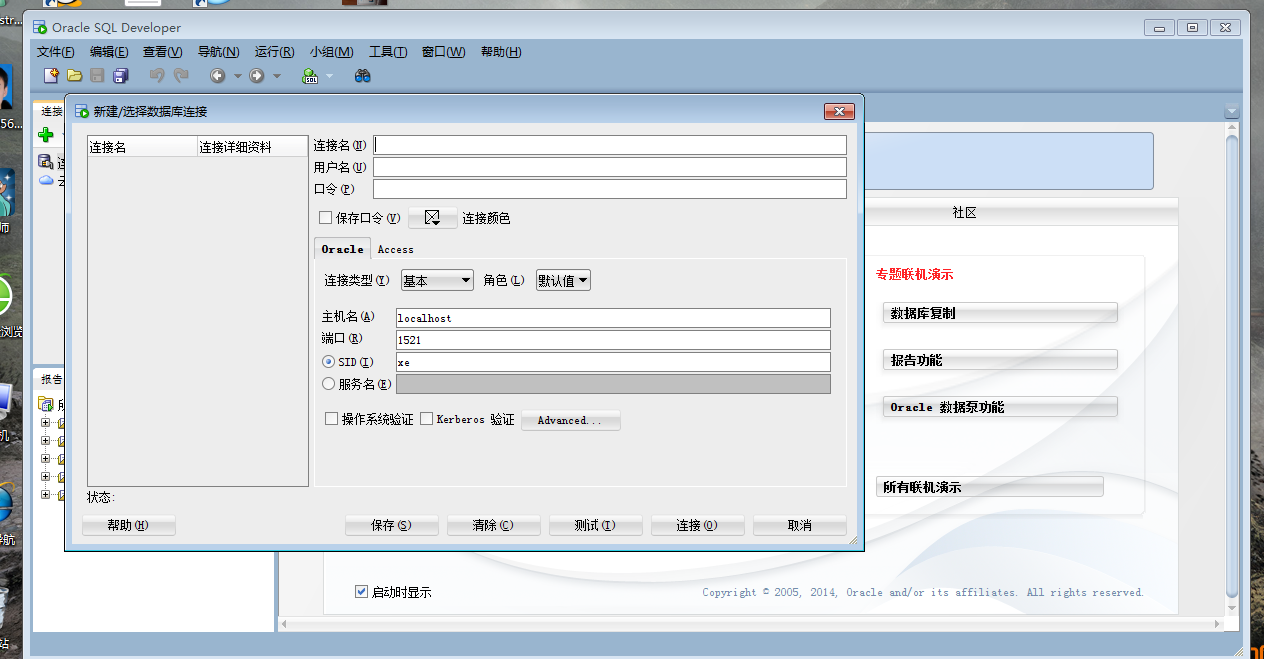Open the 运行 menu
The image size is (1264, 659).
(x=274, y=52)
